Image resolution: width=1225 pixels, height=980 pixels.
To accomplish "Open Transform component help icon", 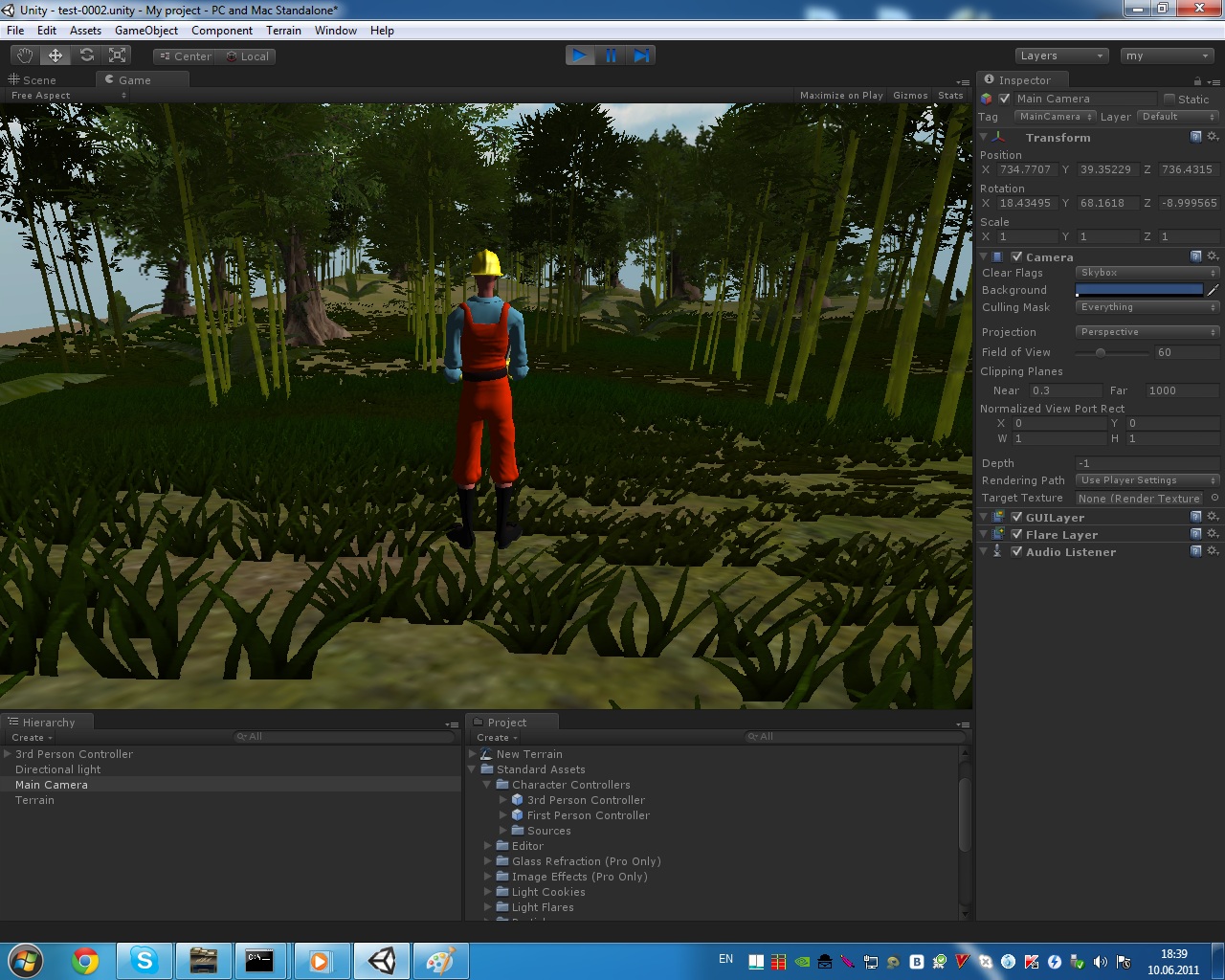I will 1195,137.
